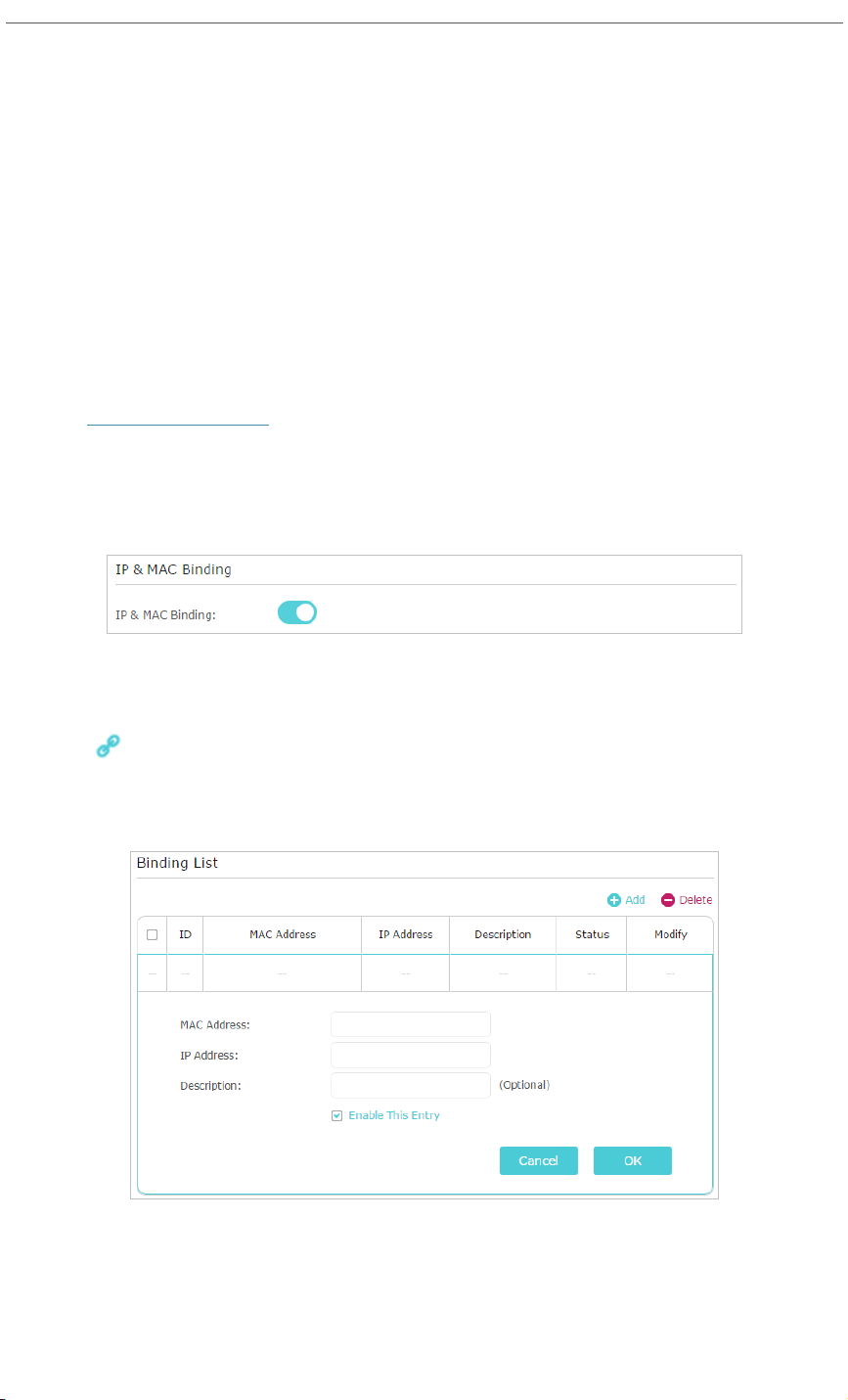Click the 'MAC Address:' form label

click(215, 1024)
